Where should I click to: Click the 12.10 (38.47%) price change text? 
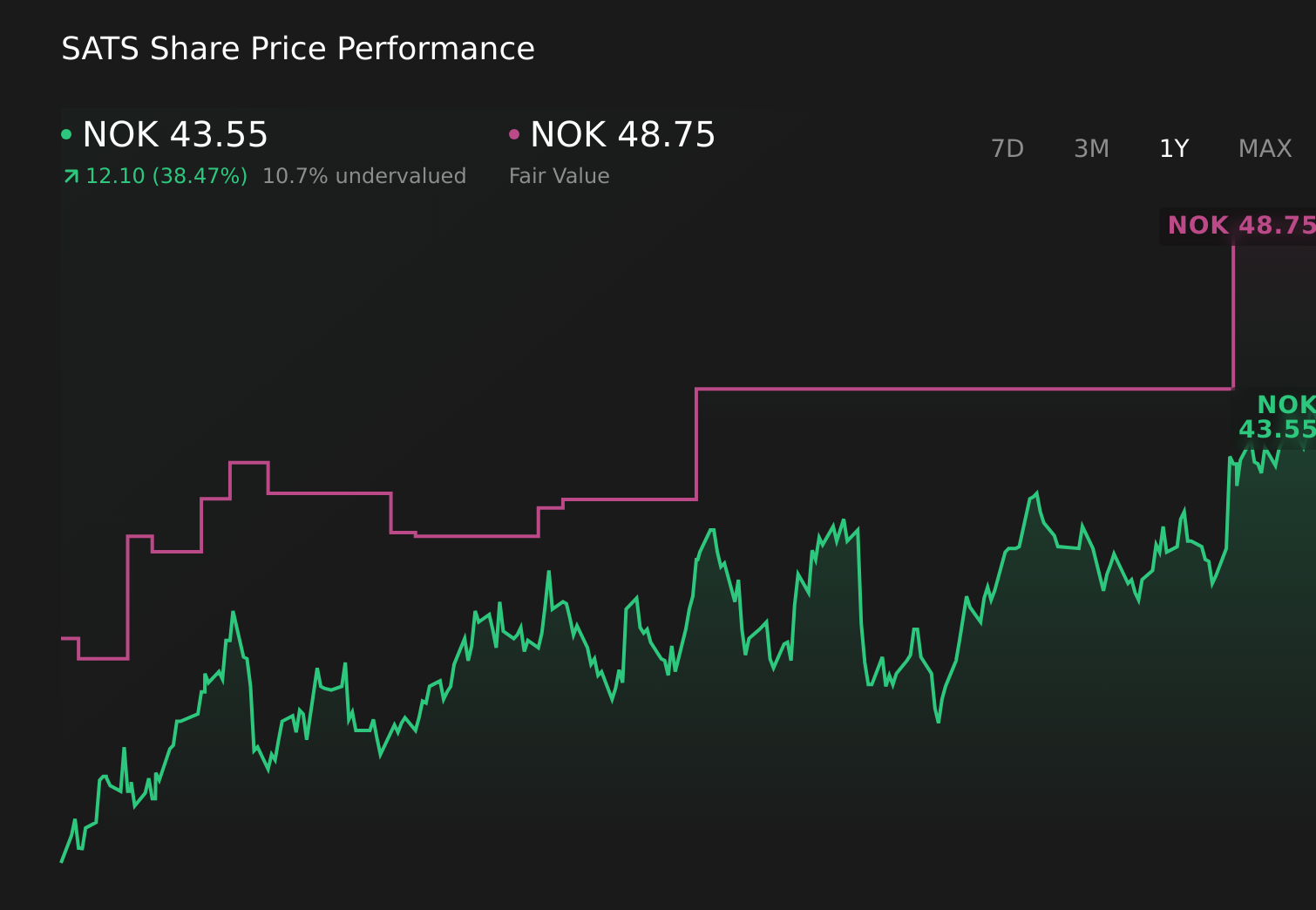pyautogui.click(x=166, y=176)
